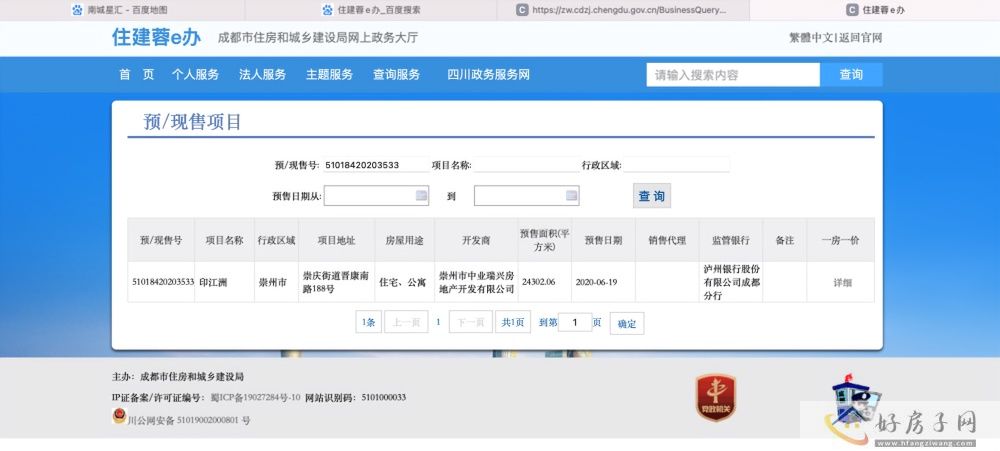Click the 查询 button in the form
Image resolution: width=1000 pixels, height=451 pixels.
[652, 196]
